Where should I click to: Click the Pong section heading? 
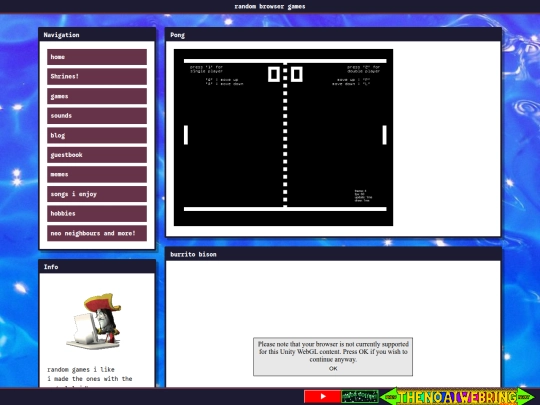tap(177, 35)
